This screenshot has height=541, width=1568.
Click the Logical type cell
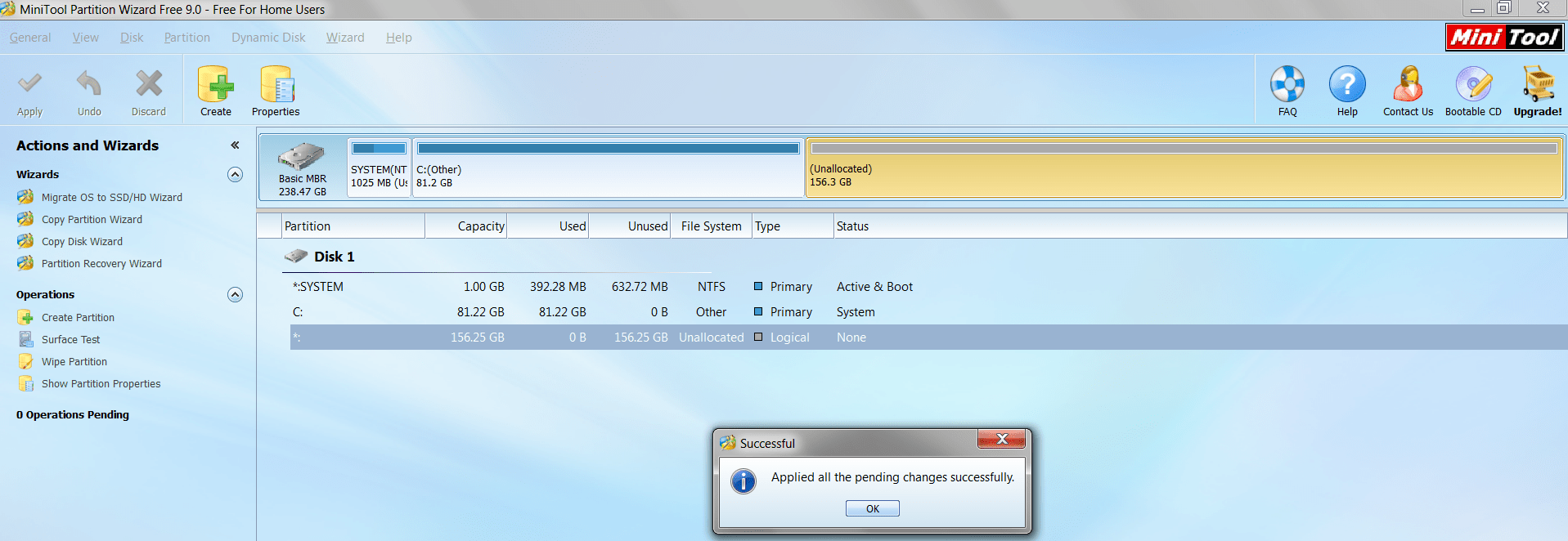point(789,338)
